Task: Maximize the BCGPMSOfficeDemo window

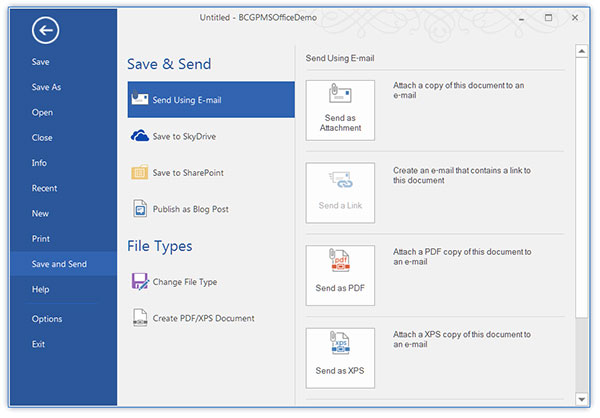Action: pyautogui.click(x=548, y=17)
